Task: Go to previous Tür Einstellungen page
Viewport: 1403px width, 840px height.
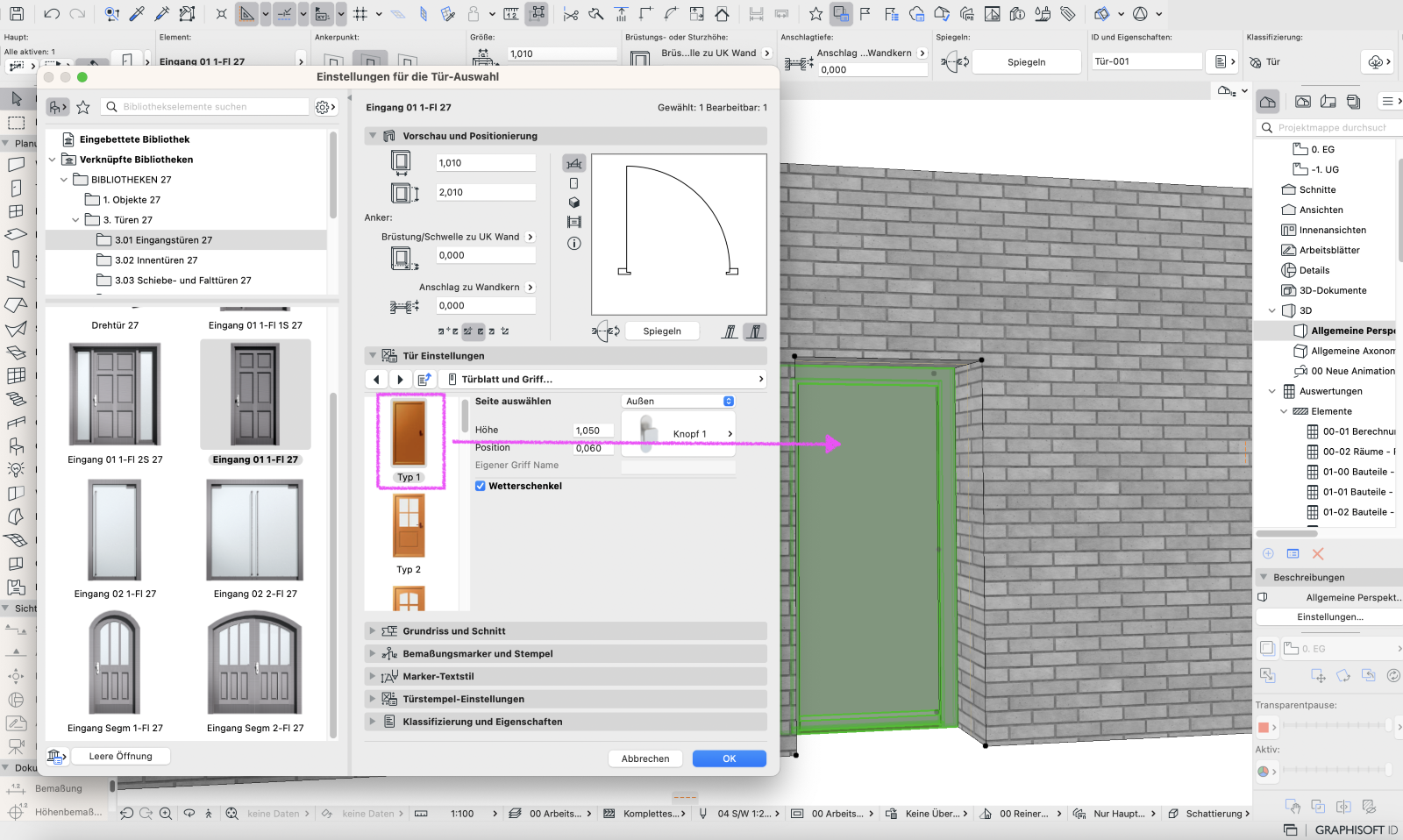Action: tap(377, 380)
